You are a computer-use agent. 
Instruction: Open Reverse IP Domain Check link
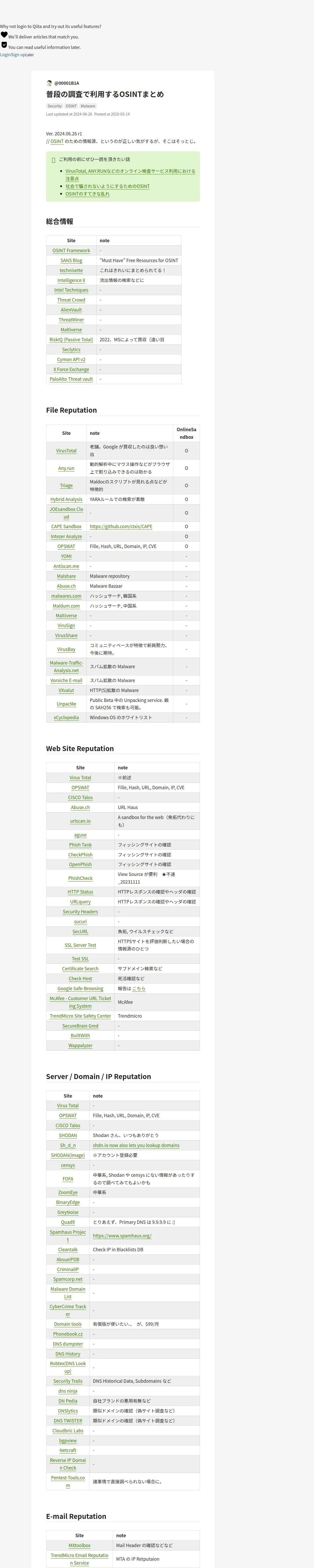68,1464
